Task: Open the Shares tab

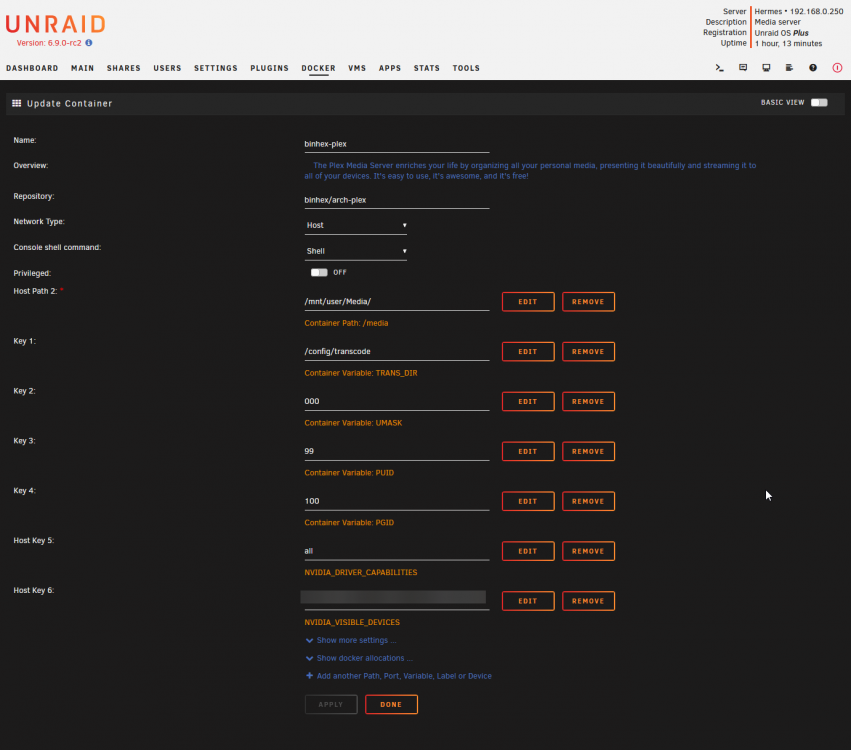Action: click(x=124, y=68)
